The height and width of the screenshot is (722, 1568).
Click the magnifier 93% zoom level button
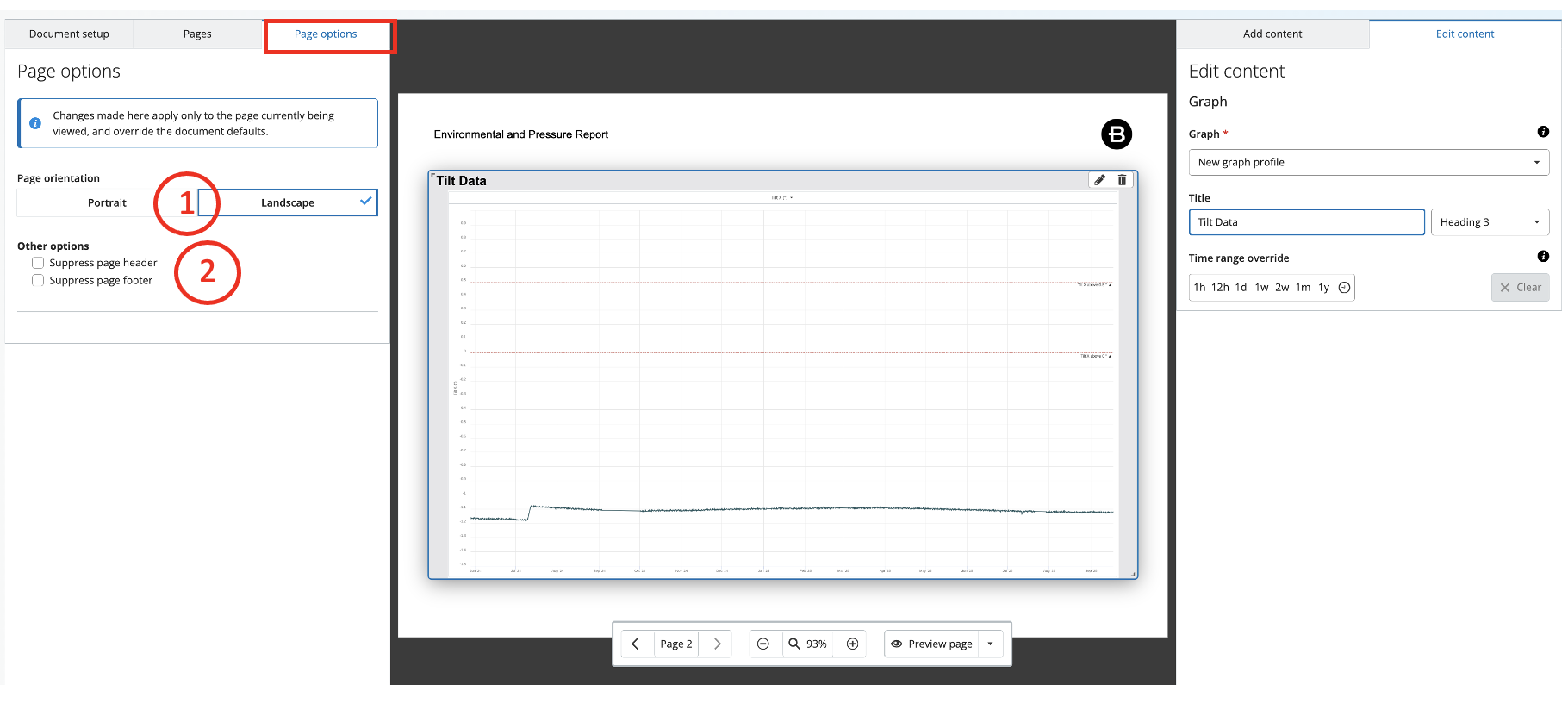point(808,644)
